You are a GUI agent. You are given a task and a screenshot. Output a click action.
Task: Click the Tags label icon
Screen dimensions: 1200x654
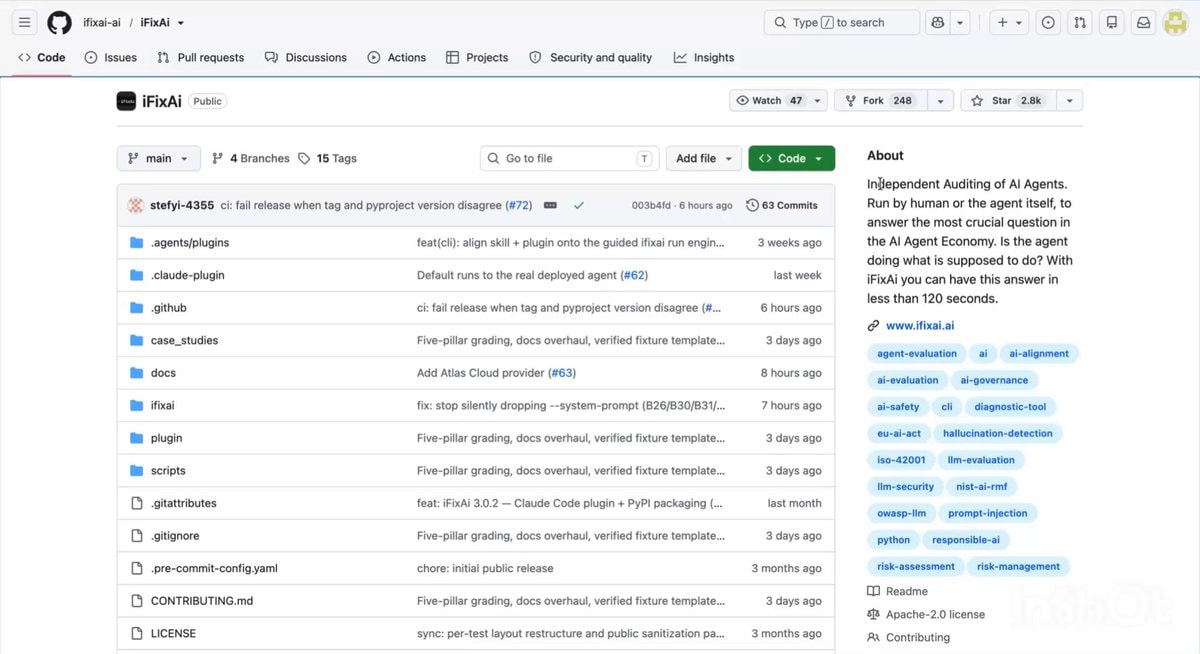pyautogui.click(x=304, y=158)
